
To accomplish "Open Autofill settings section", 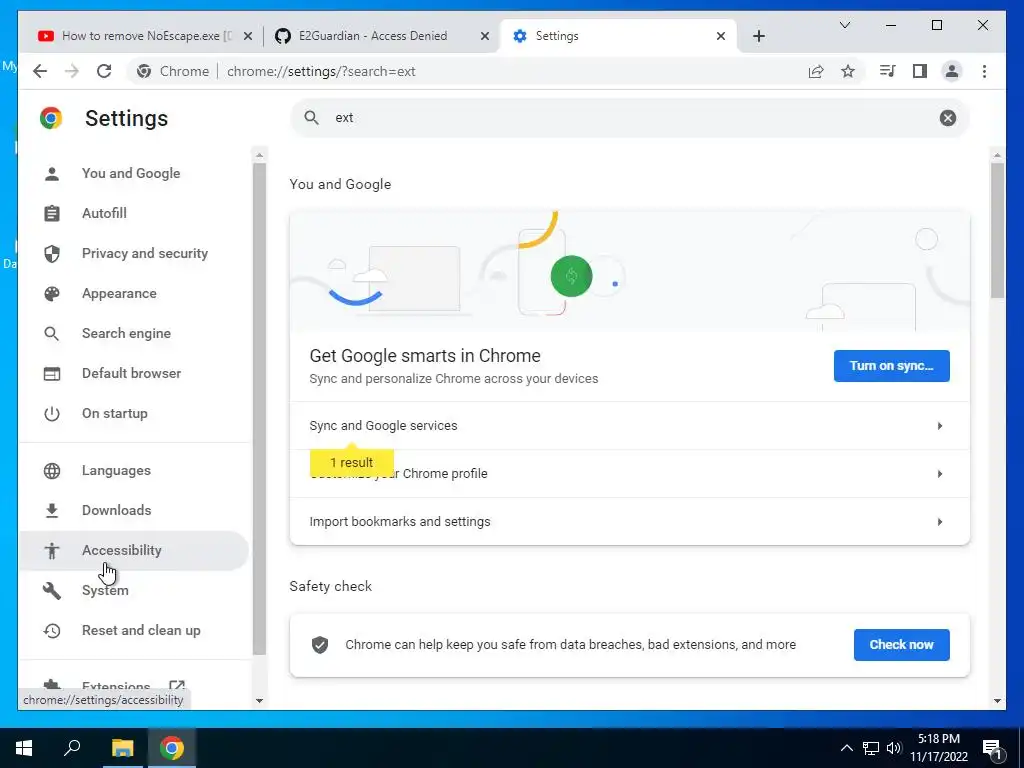I will coord(134,213).
